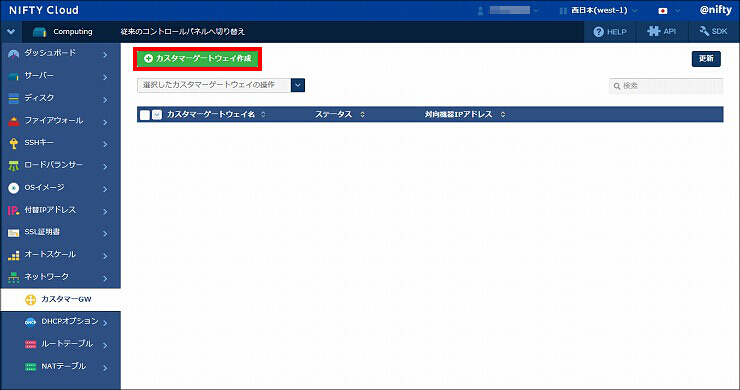Open ディスク menu item

click(x=60, y=98)
